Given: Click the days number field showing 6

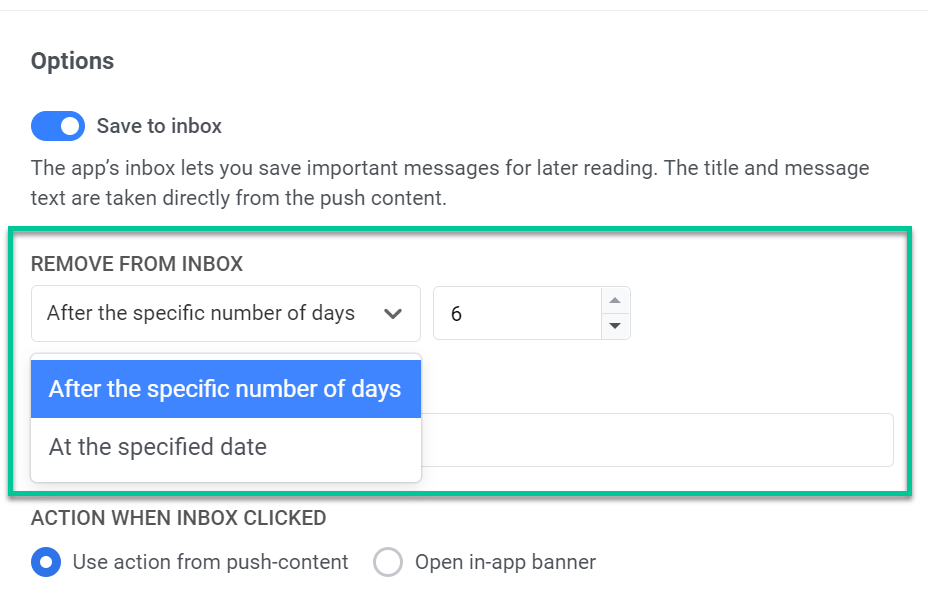Looking at the screenshot, I should pyautogui.click(x=515, y=314).
